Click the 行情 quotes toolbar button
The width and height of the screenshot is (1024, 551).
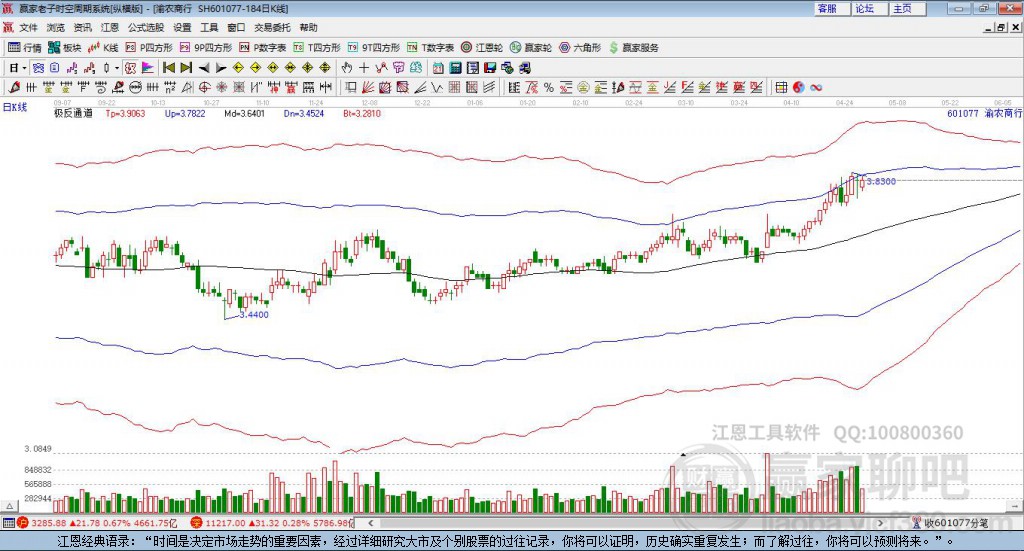(x=25, y=47)
